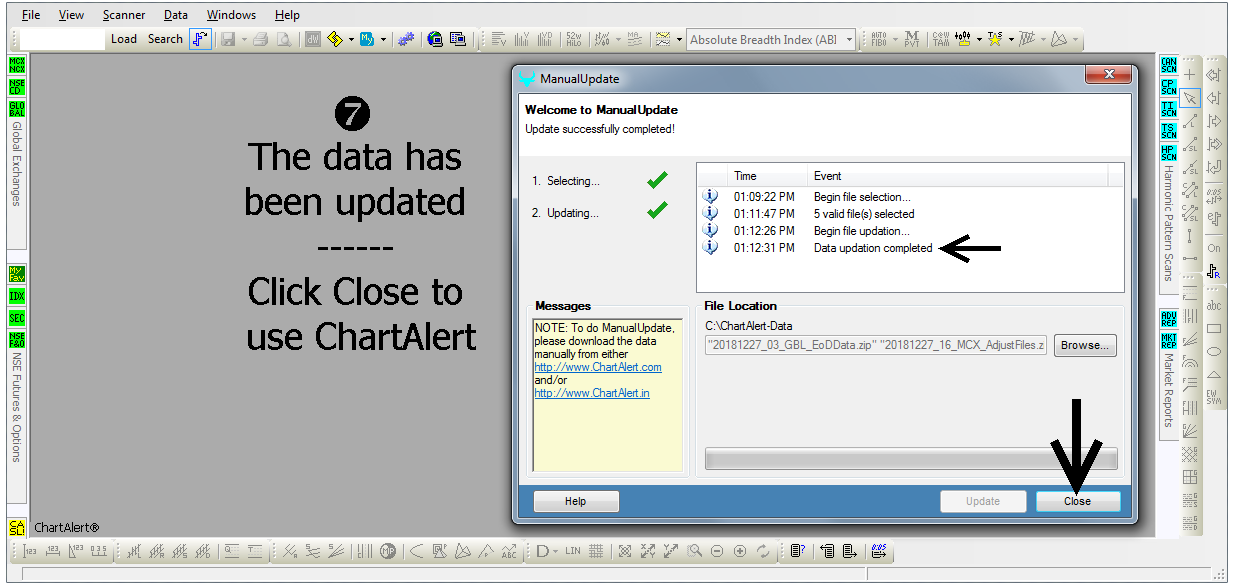
Task: Open the Windows menu
Action: click(231, 15)
